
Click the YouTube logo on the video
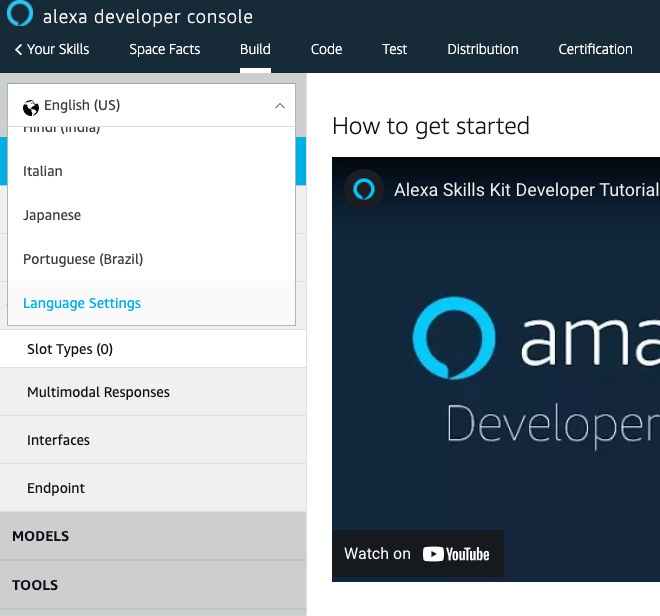pyautogui.click(x=456, y=554)
